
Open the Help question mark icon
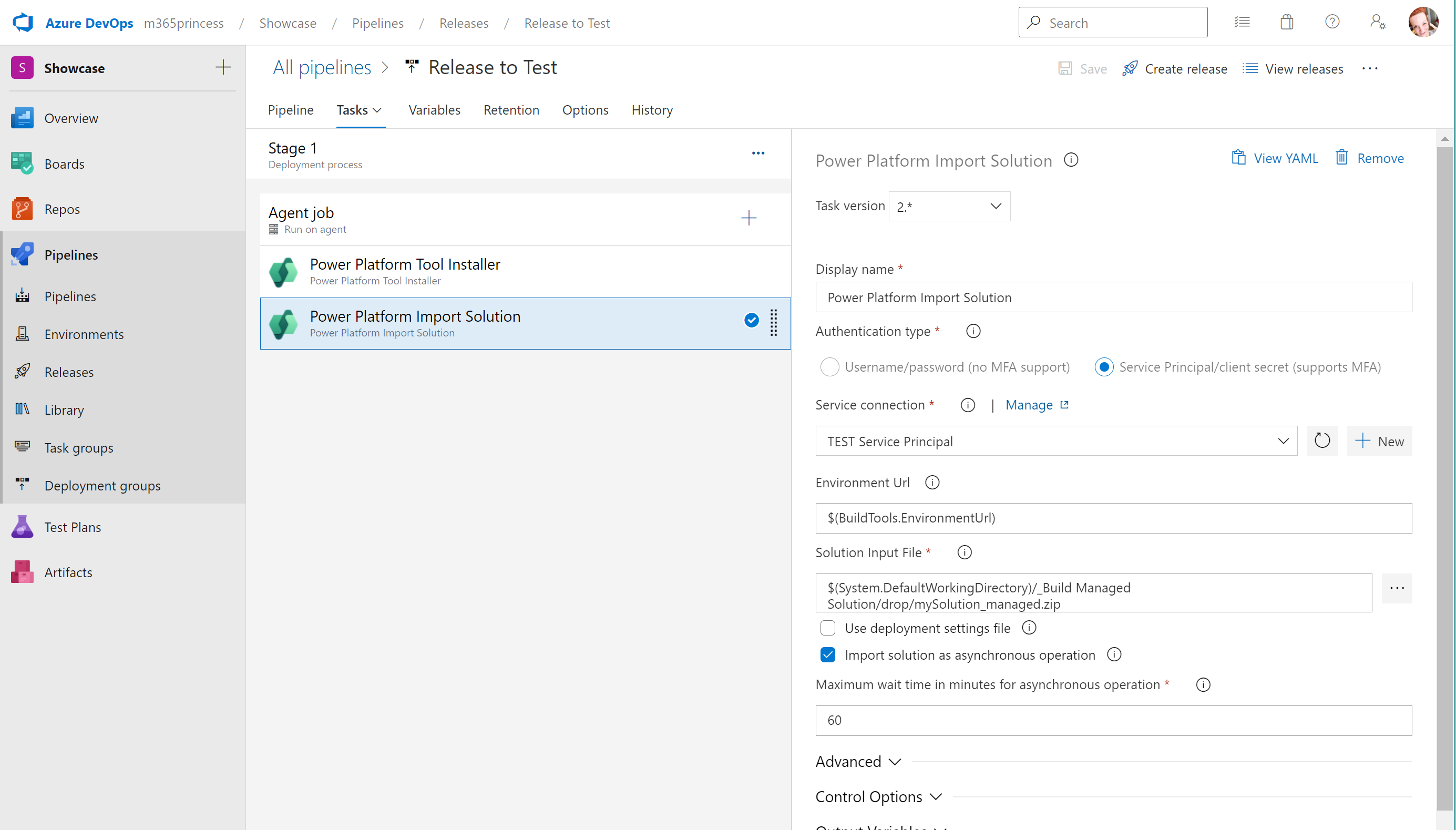pos(1332,22)
